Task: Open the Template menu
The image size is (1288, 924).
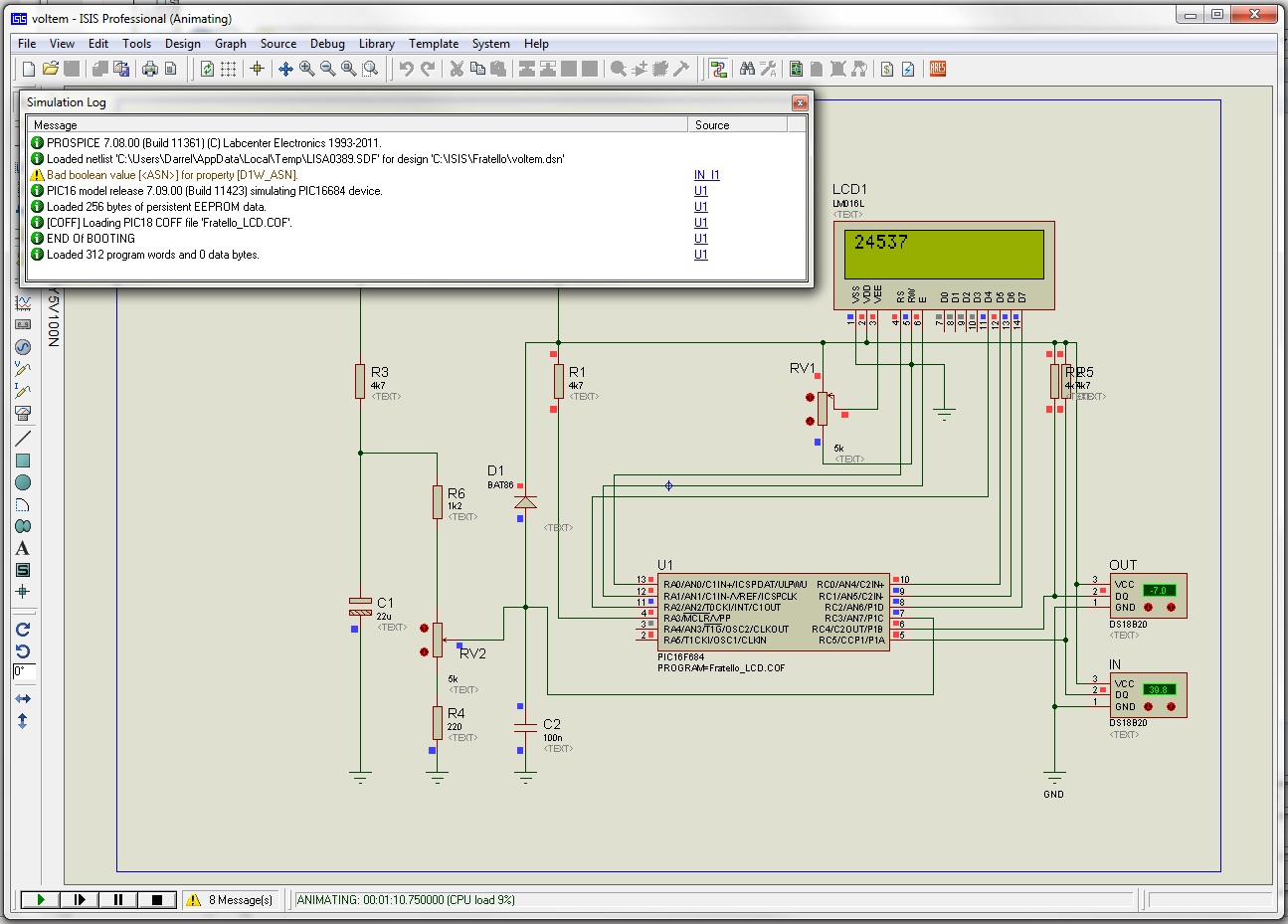Action: click(434, 44)
